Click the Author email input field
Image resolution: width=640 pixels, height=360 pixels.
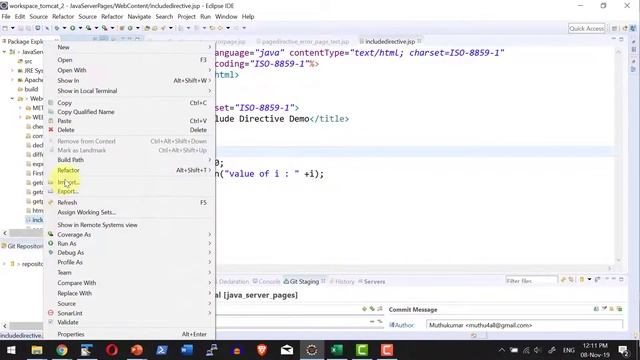pyautogui.click(x=524, y=325)
